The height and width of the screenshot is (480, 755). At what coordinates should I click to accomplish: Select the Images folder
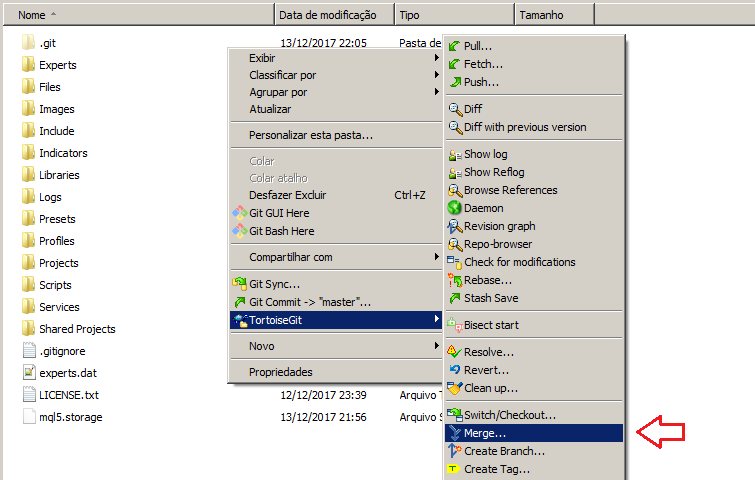pos(48,109)
